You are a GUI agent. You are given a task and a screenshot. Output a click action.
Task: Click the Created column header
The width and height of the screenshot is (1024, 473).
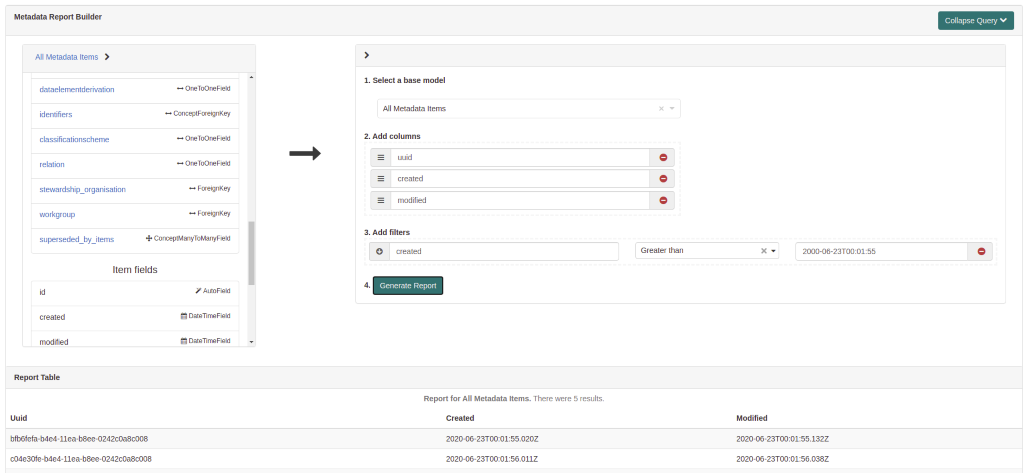click(460, 418)
